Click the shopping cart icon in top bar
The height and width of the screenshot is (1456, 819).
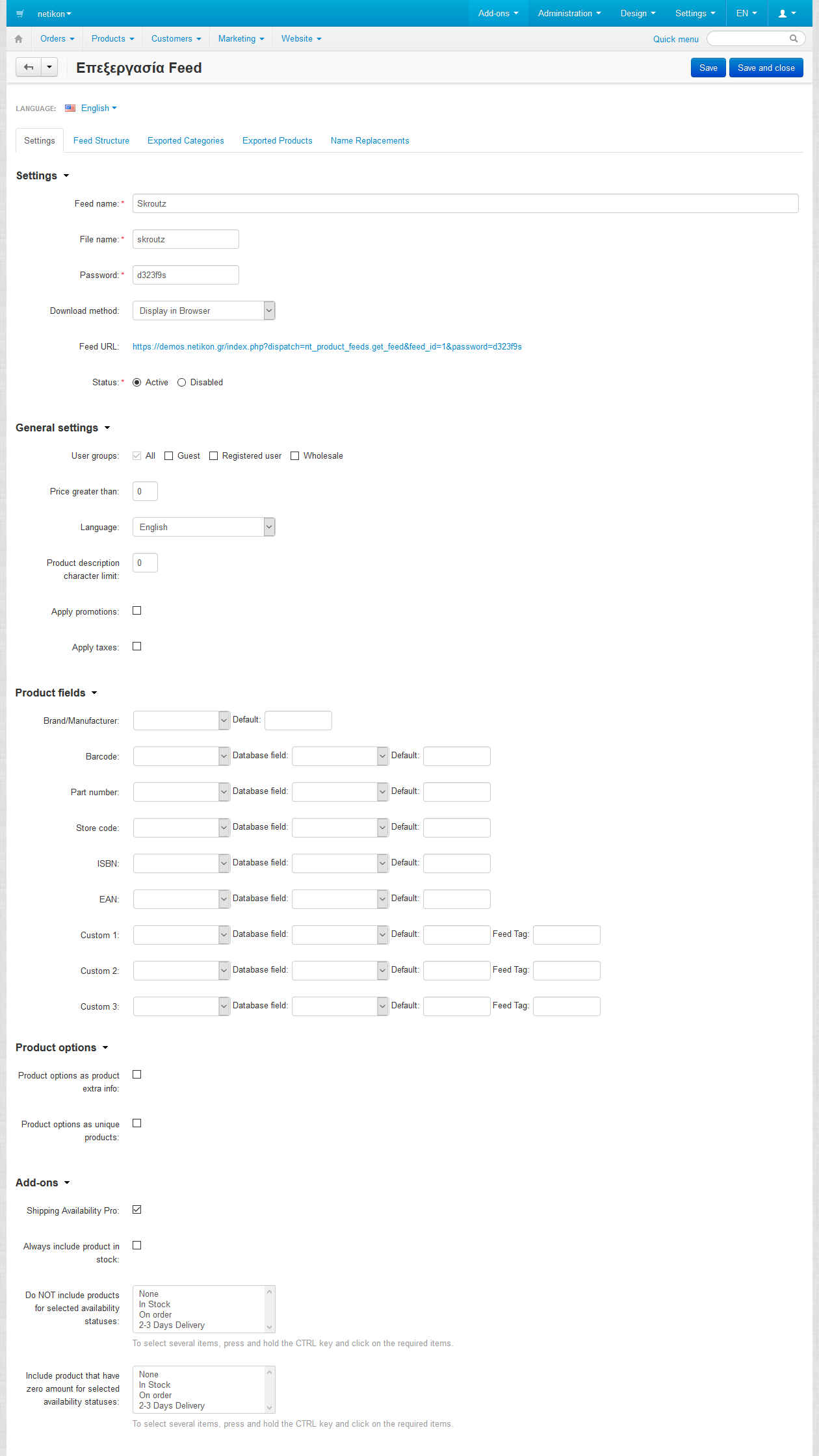(20, 14)
